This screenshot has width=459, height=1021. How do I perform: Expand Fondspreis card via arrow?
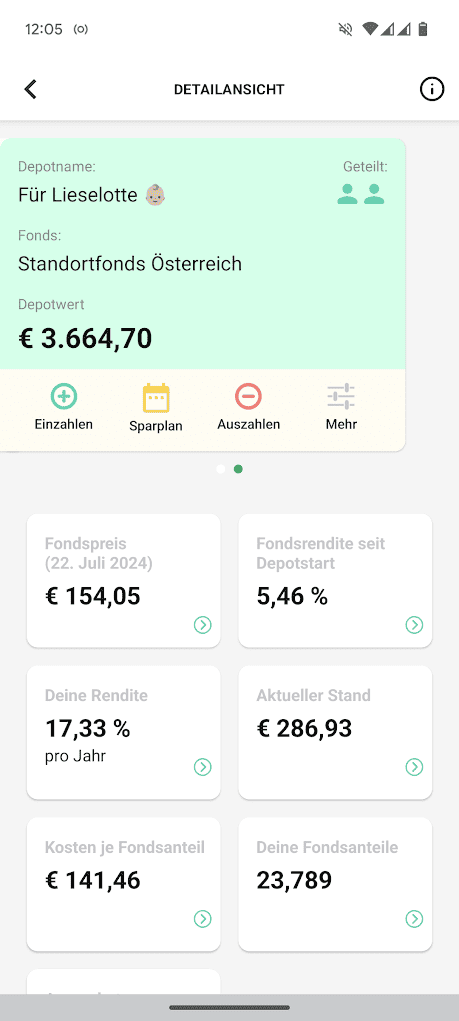point(202,625)
